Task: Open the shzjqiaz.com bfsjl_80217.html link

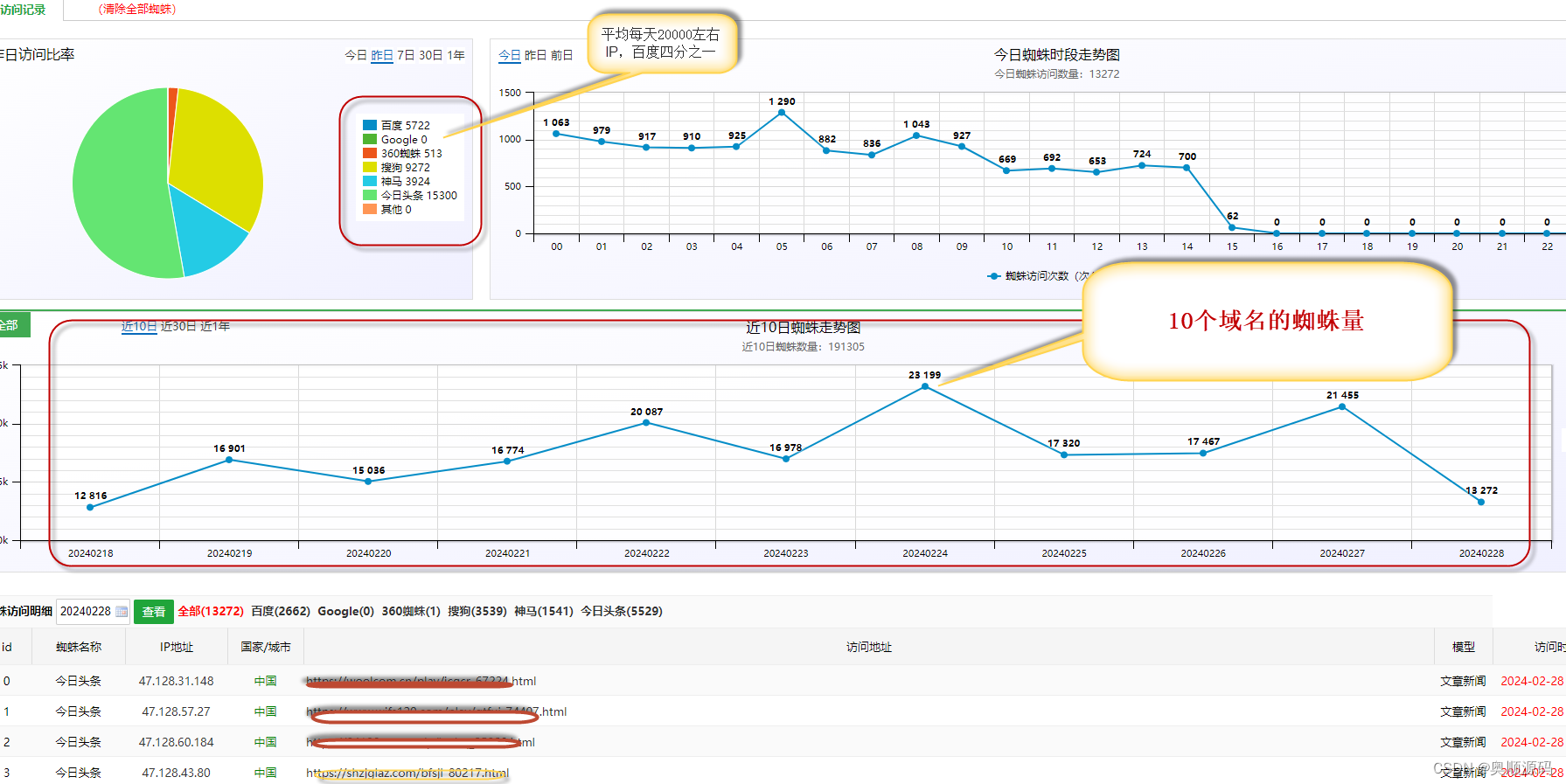Action: [407, 774]
